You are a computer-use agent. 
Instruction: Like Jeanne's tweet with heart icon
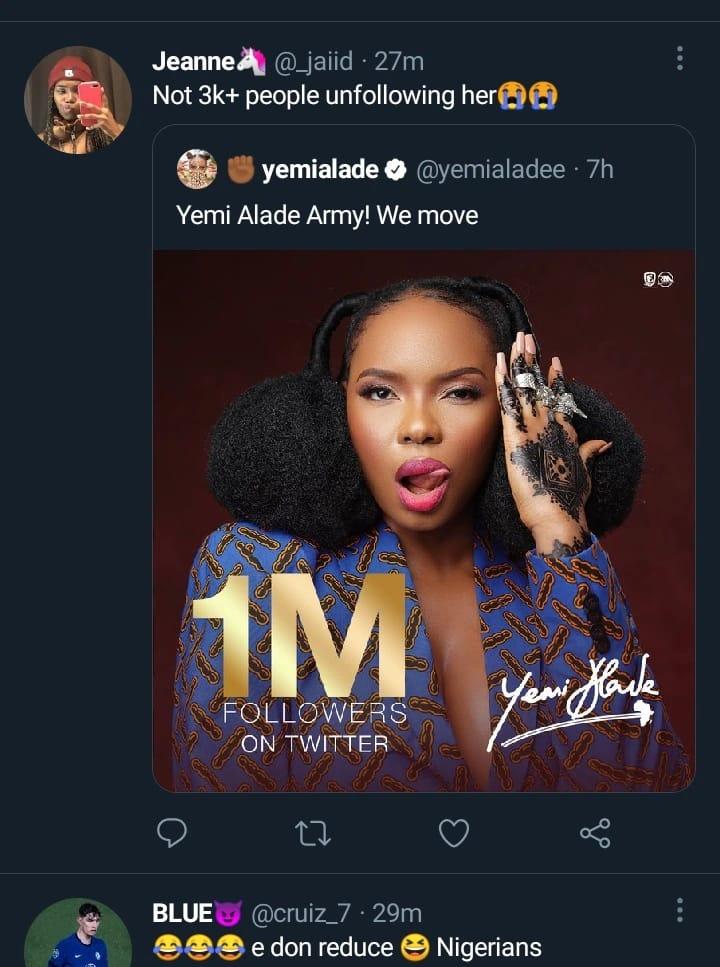(454, 832)
